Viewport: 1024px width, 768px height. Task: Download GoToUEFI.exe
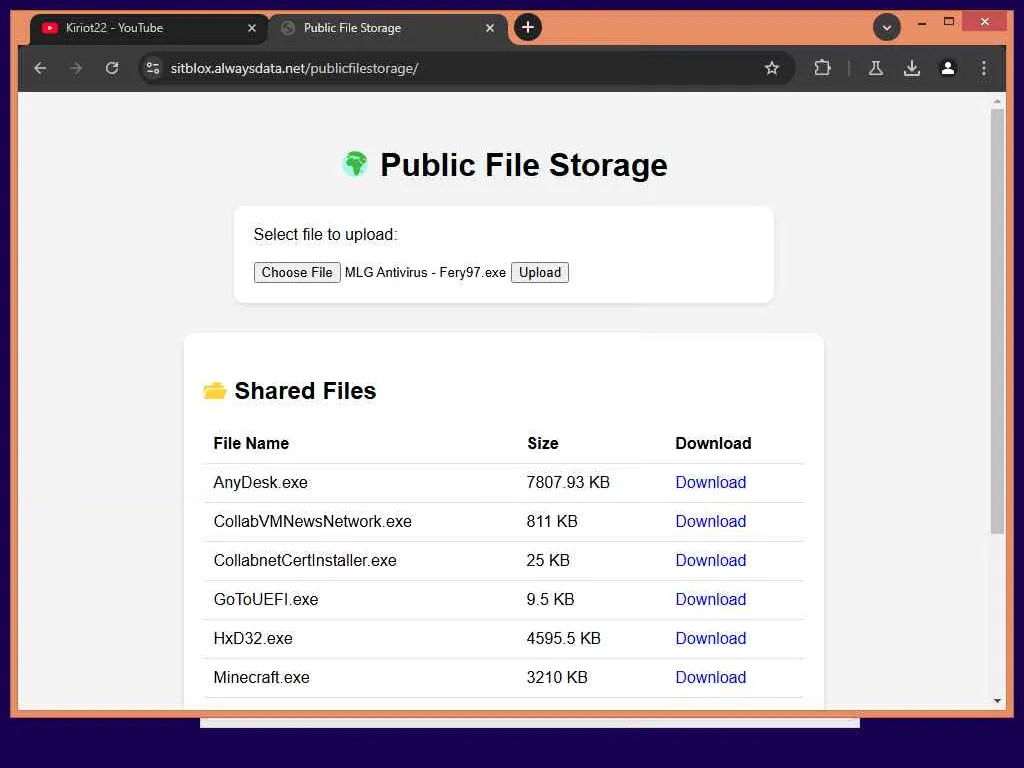[x=711, y=600]
